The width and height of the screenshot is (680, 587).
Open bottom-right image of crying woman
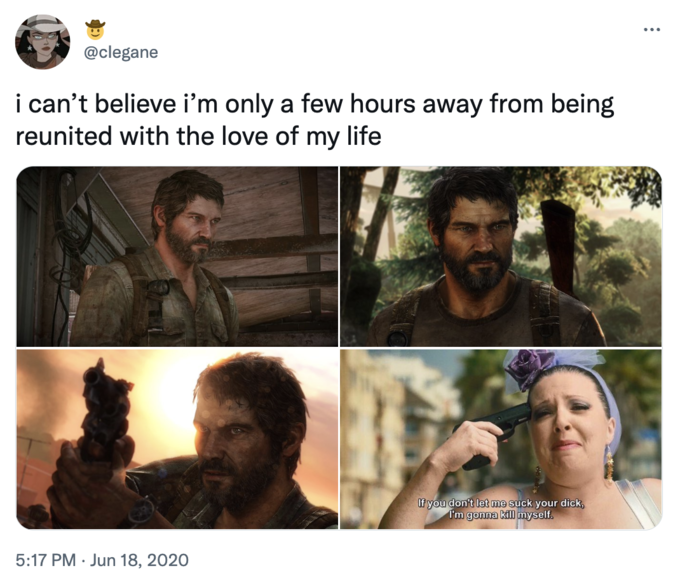click(501, 439)
